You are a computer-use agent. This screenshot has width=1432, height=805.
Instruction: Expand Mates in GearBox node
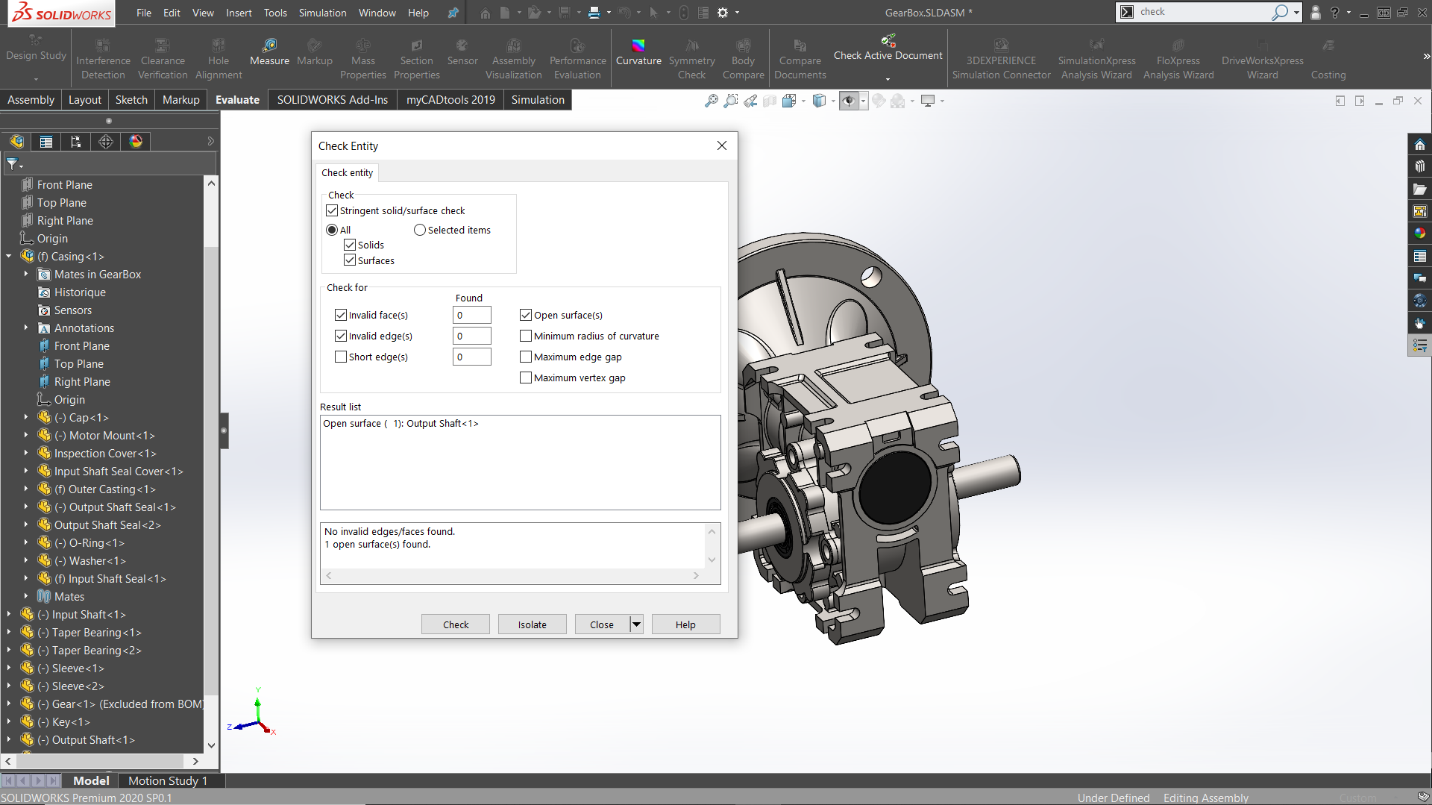click(x=27, y=274)
